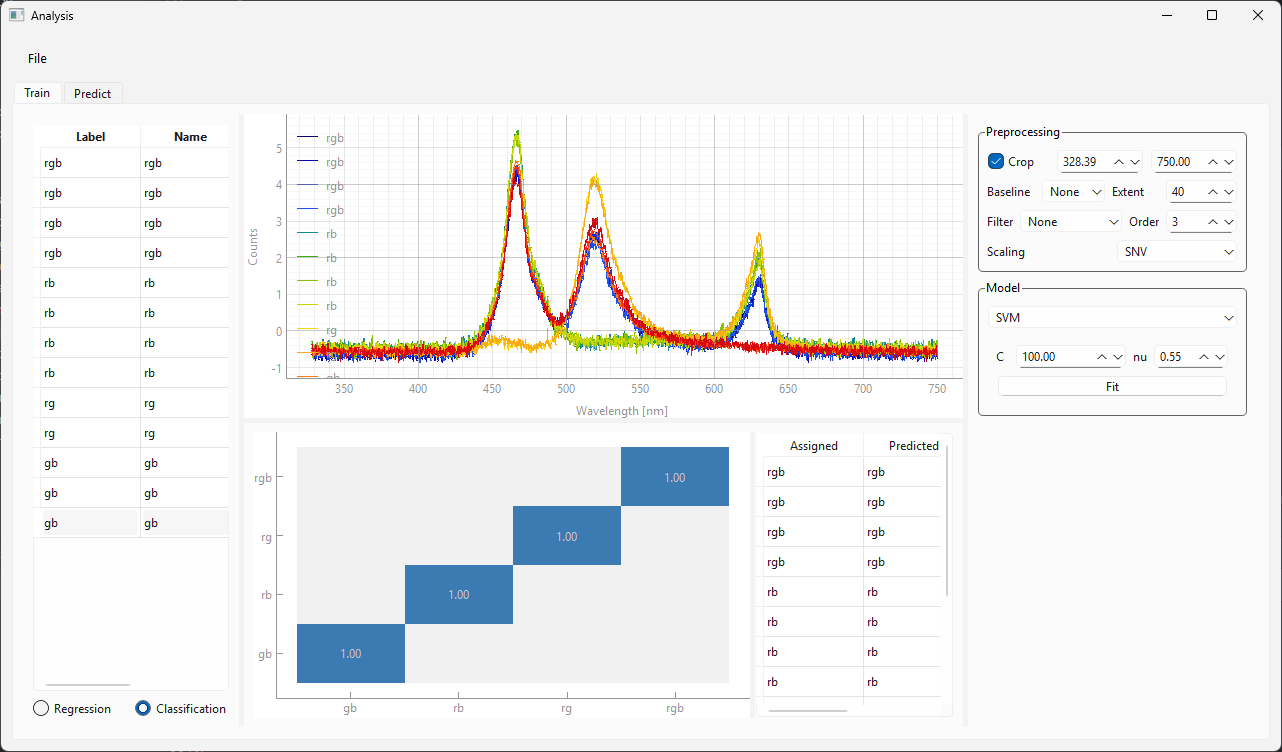Decrease the Crop end value 750.00

[1229, 162]
